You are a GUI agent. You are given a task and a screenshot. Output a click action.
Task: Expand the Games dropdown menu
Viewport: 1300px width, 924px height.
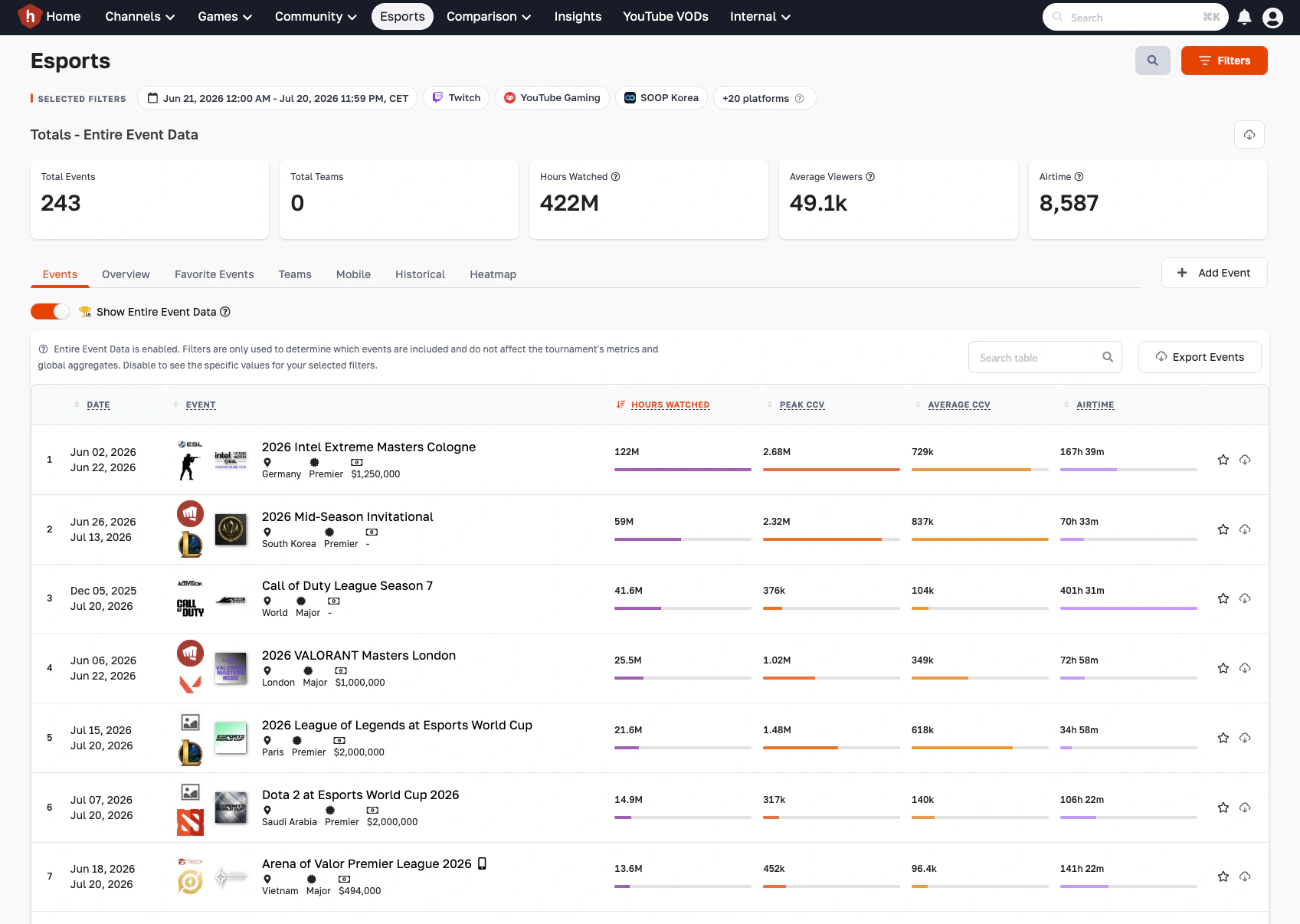coord(225,17)
